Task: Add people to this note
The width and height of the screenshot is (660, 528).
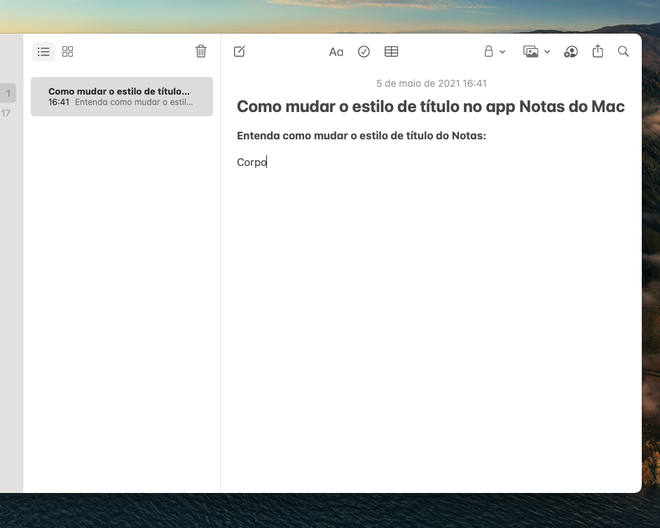Action: click(571, 52)
